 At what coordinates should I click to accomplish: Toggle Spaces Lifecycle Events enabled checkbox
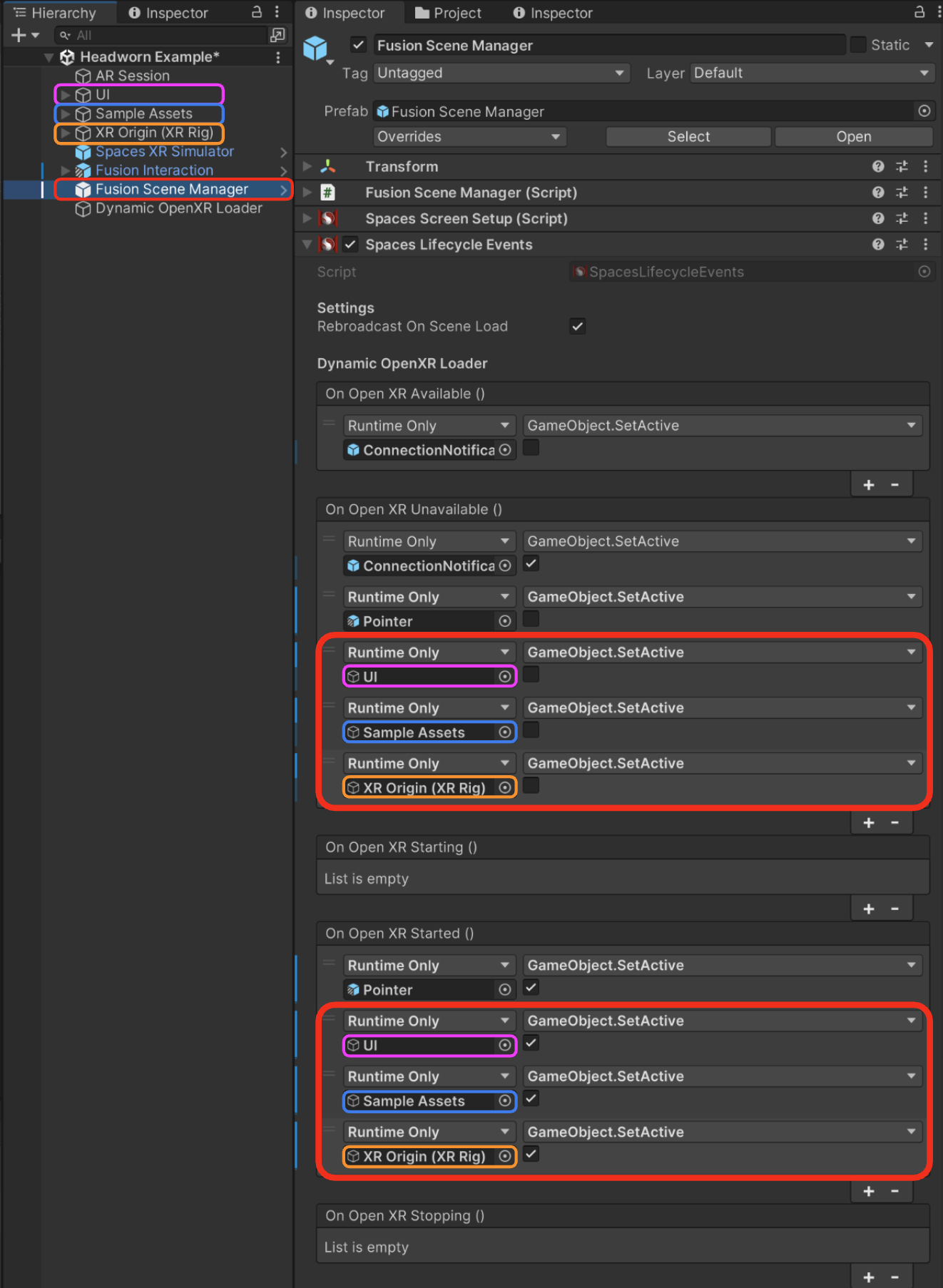point(350,245)
